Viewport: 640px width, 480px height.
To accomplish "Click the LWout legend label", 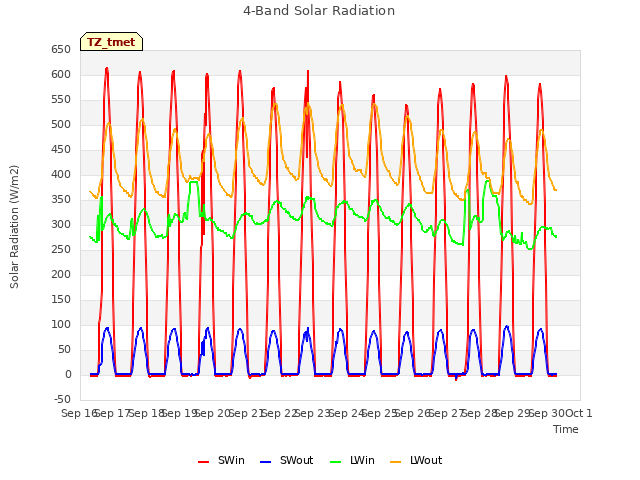I will (426, 460).
